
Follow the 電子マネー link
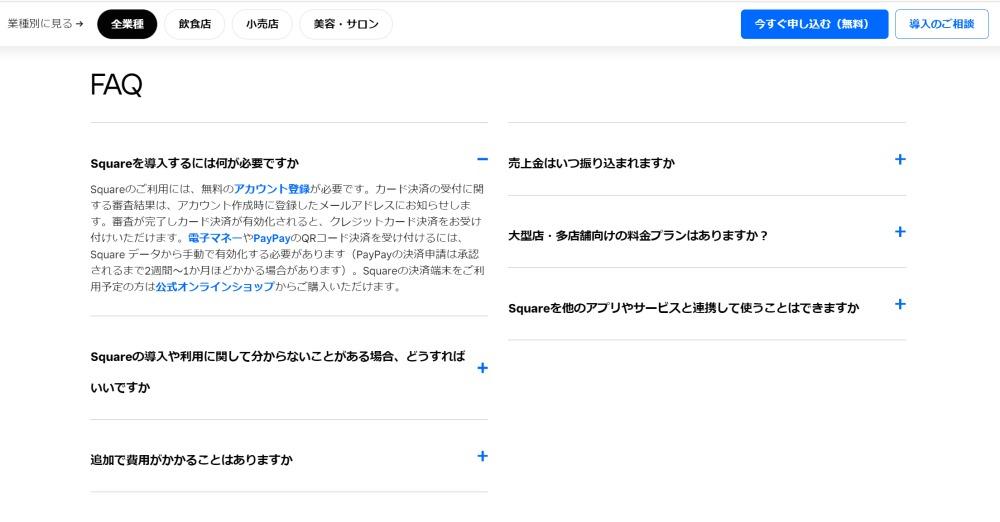[215, 238]
